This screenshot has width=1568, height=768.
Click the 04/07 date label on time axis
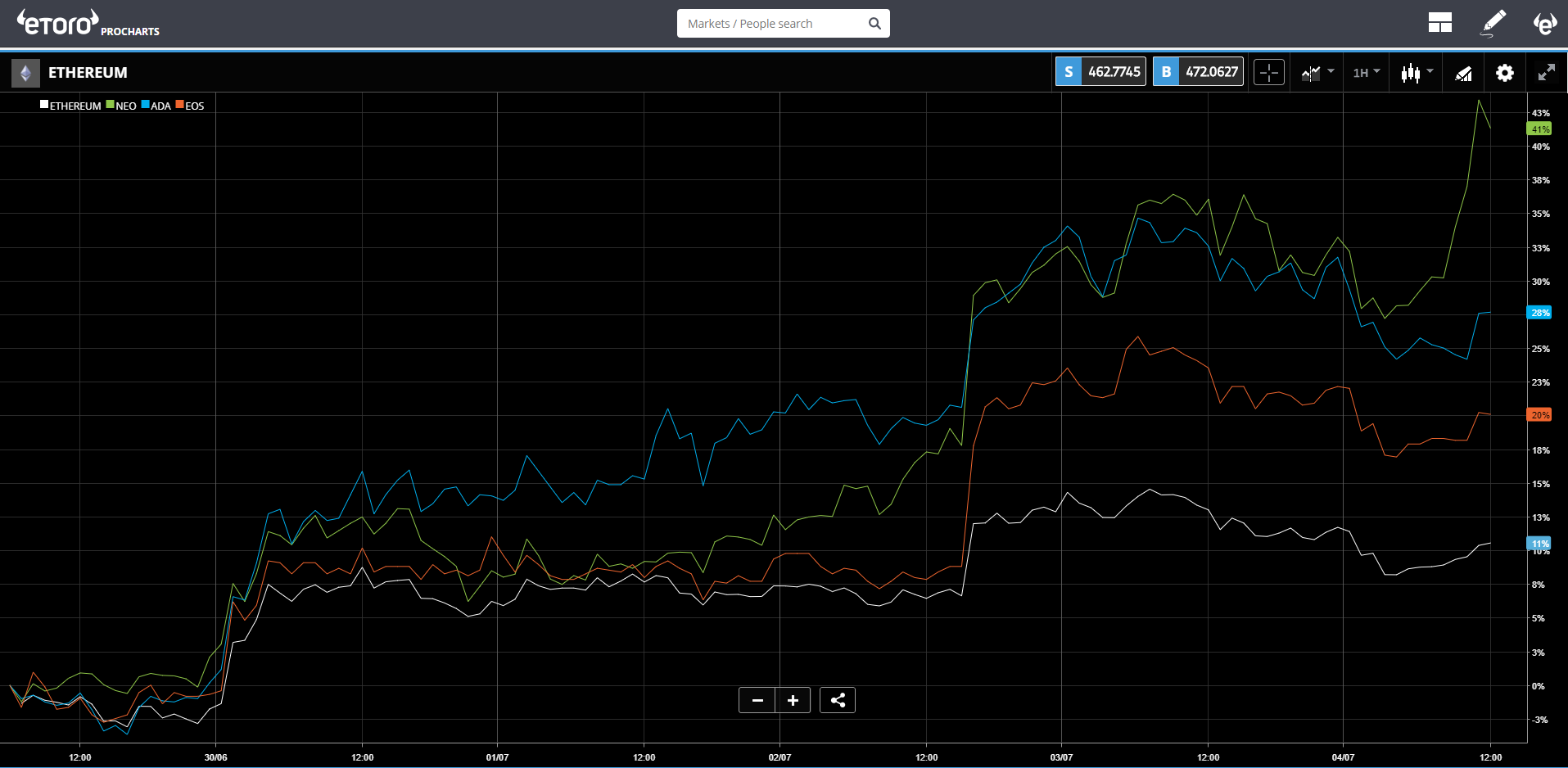pyautogui.click(x=1343, y=757)
